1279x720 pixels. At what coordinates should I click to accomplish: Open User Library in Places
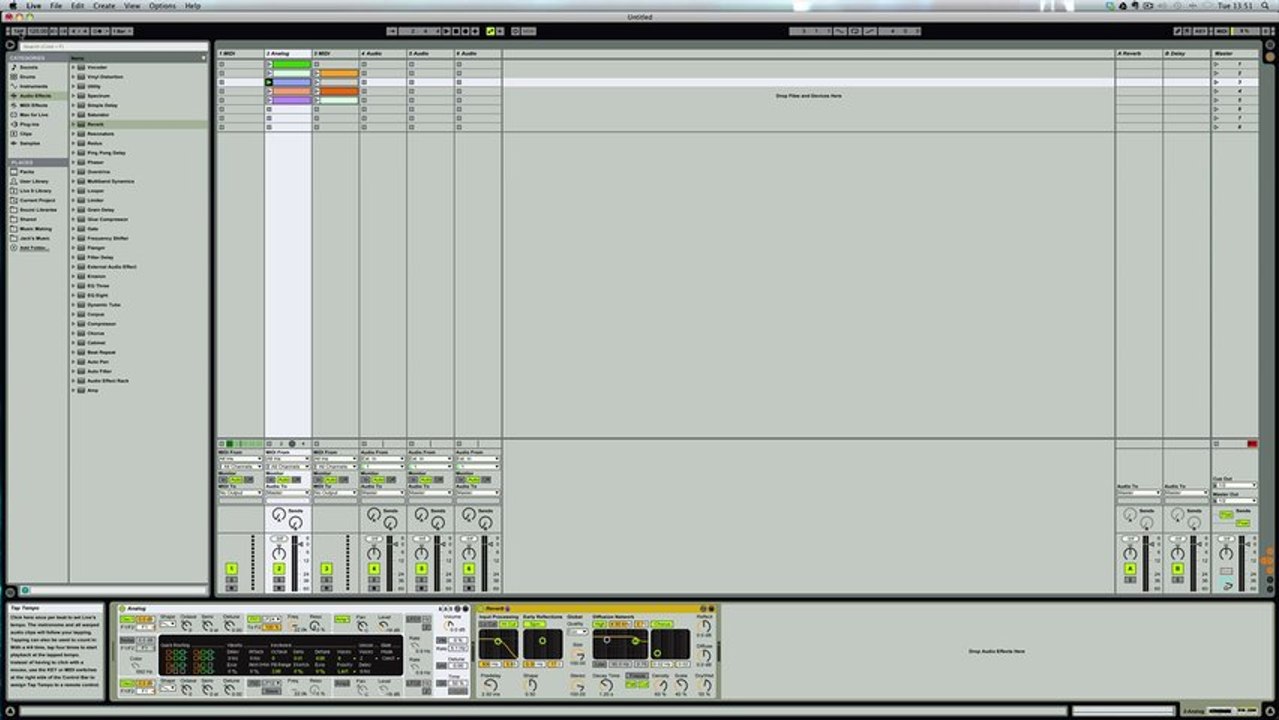(x=33, y=181)
